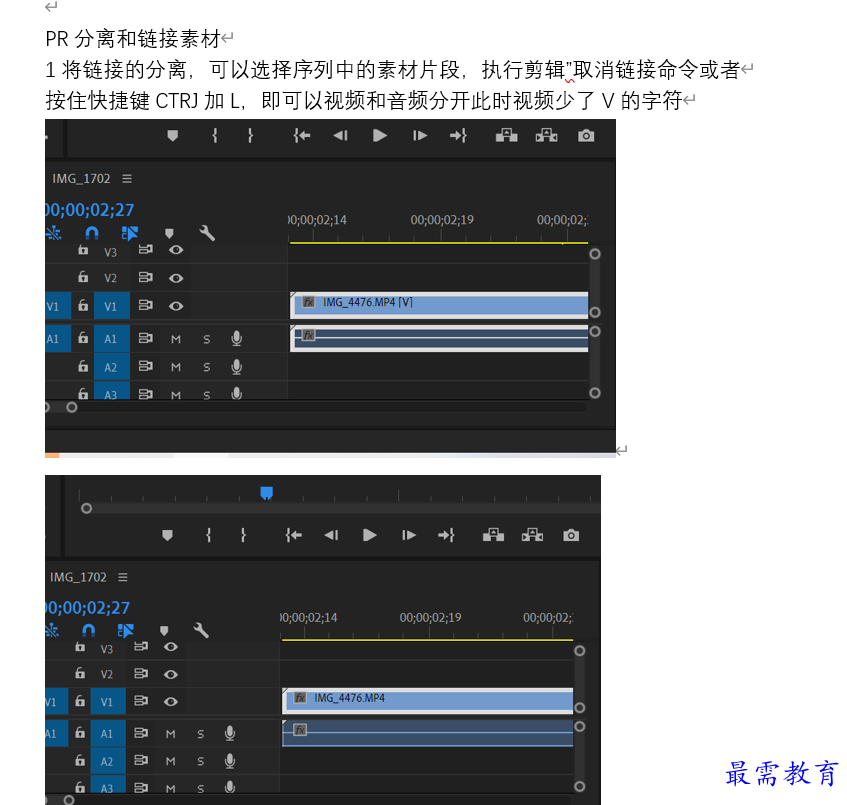Toggle V2 sync lock in upper timeline

point(145,277)
